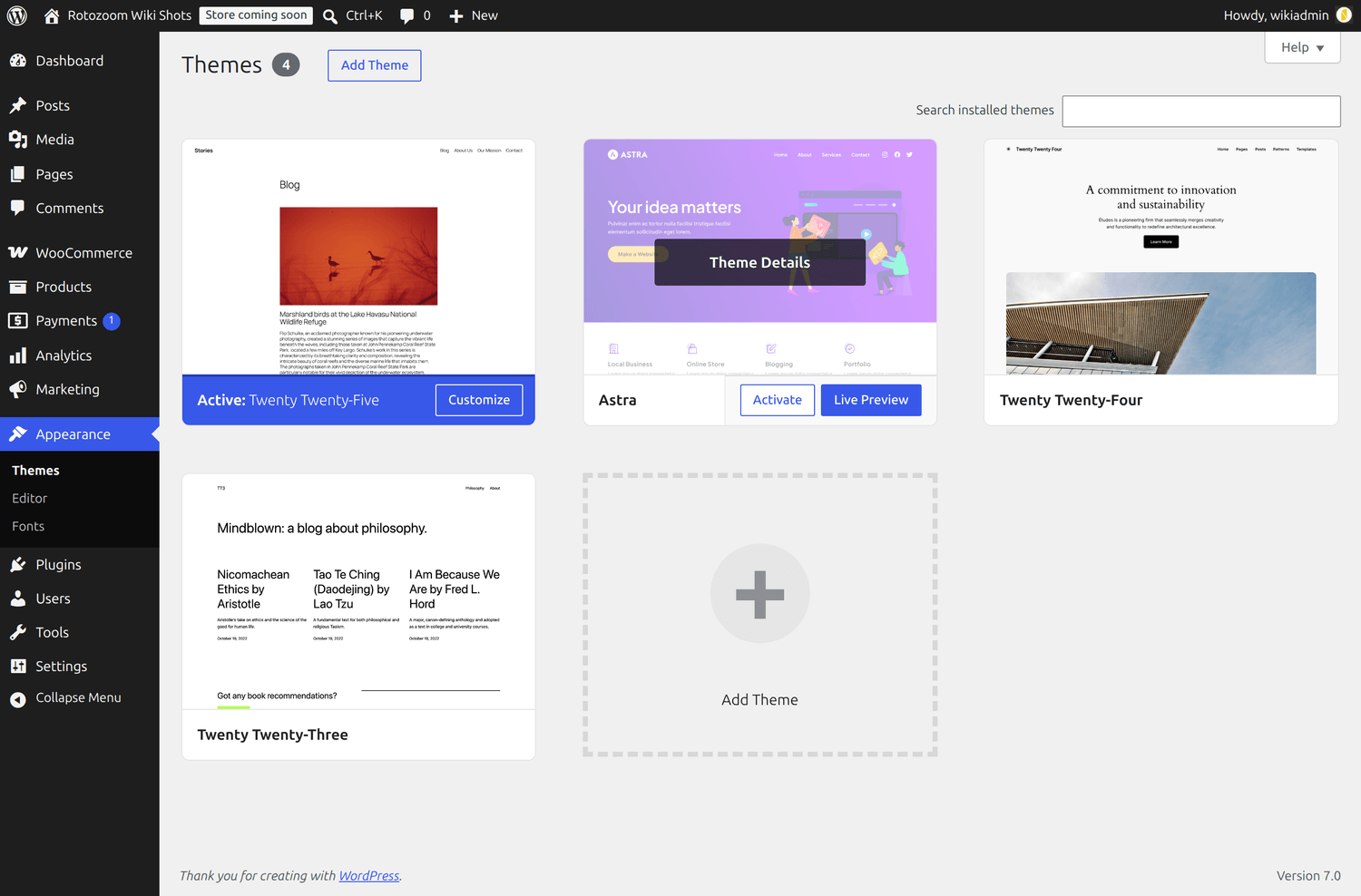The width and height of the screenshot is (1361, 896).
Task: Click the Collapse Menu arrow icon
Action: tap(18, 699)
